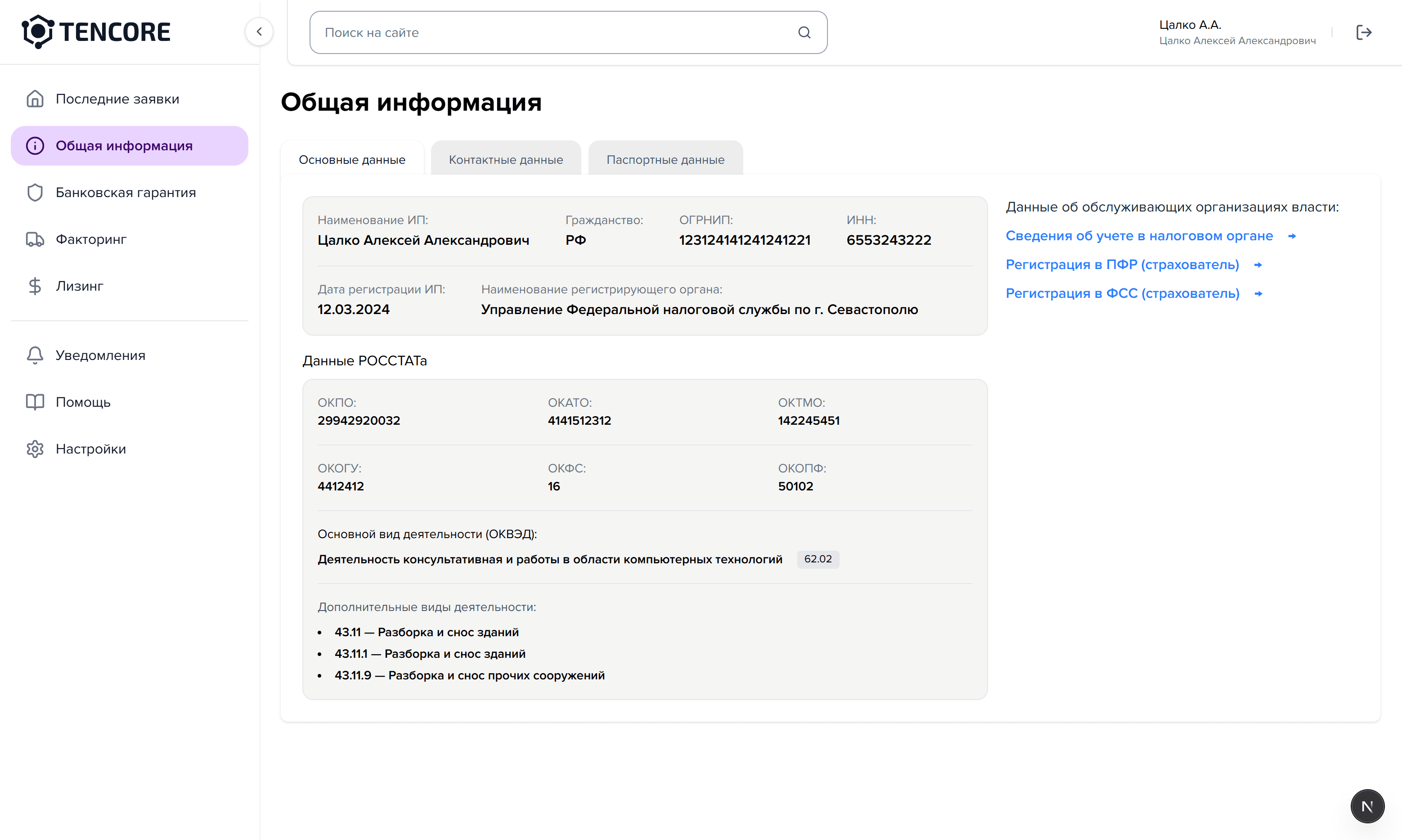Image resolution: width=1402 pixels, height=840 pixels.
Task: Click the 62.02 ОКВЭД code badge
Action: pos(818,559)
